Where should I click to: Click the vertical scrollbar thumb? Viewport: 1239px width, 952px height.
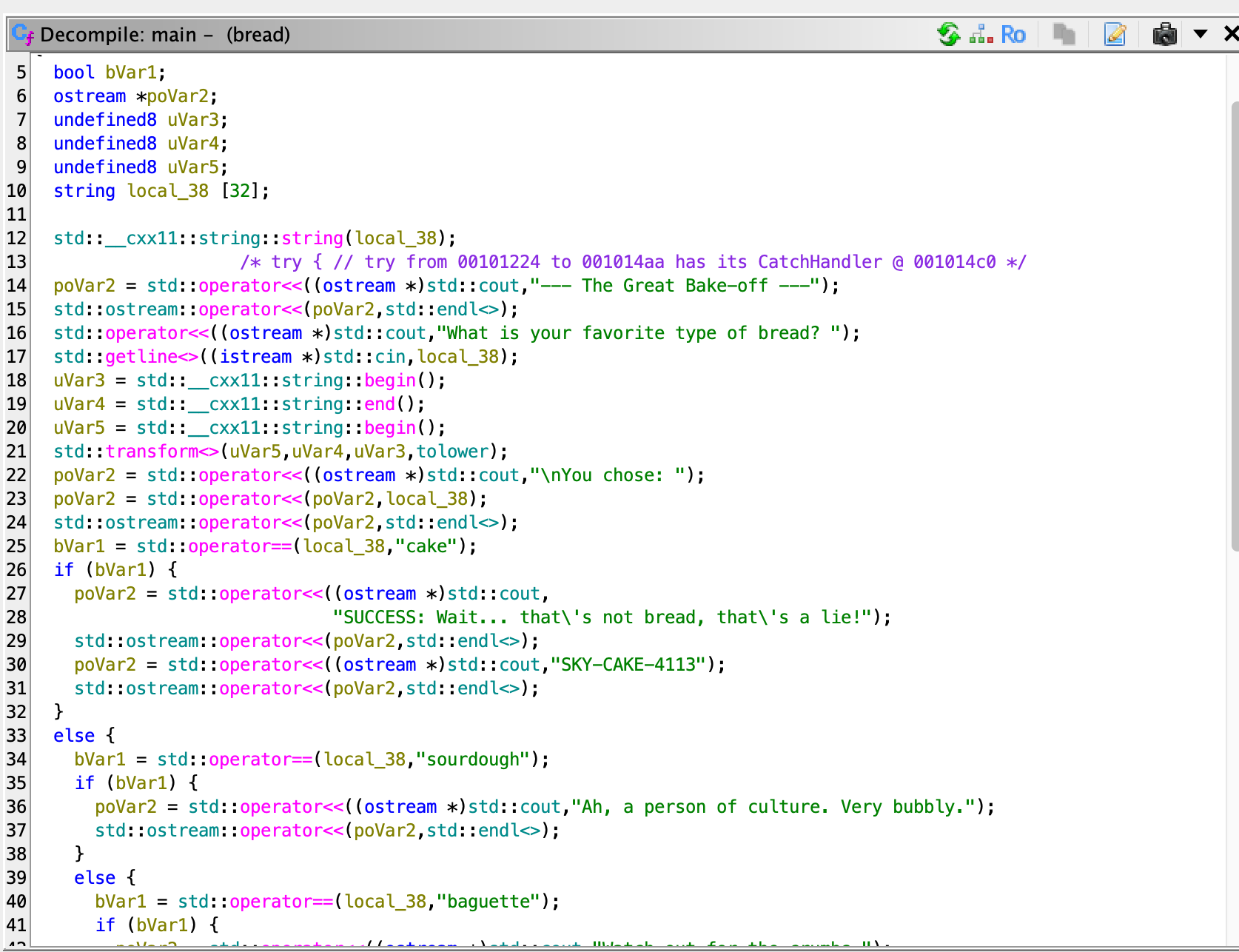1234,326
